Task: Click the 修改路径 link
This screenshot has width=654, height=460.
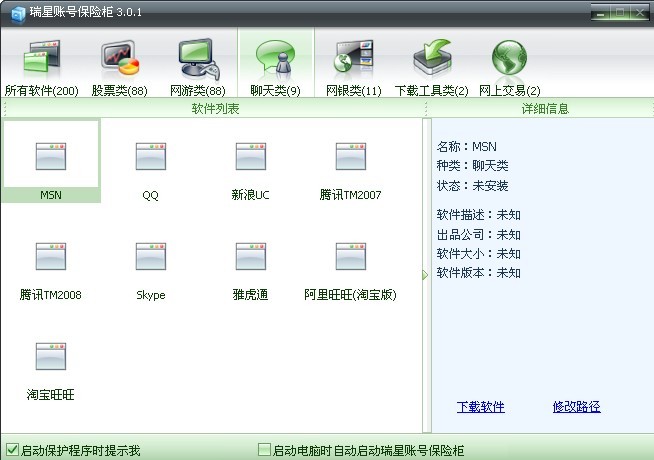Action: tap(576, 407)
